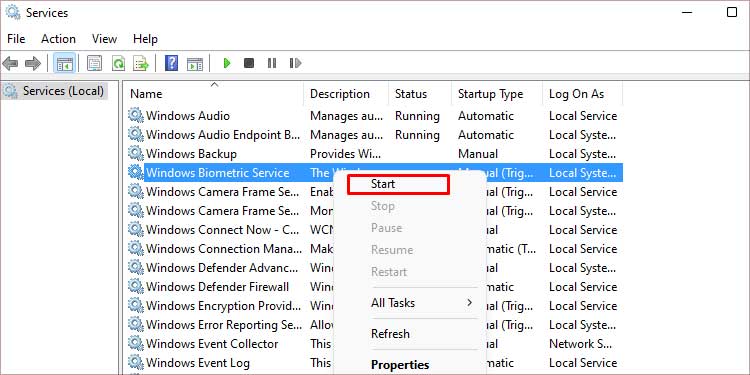750x375 pixels.
Task: Sort by the Startup Type column header
Action: tap(496, 94)
